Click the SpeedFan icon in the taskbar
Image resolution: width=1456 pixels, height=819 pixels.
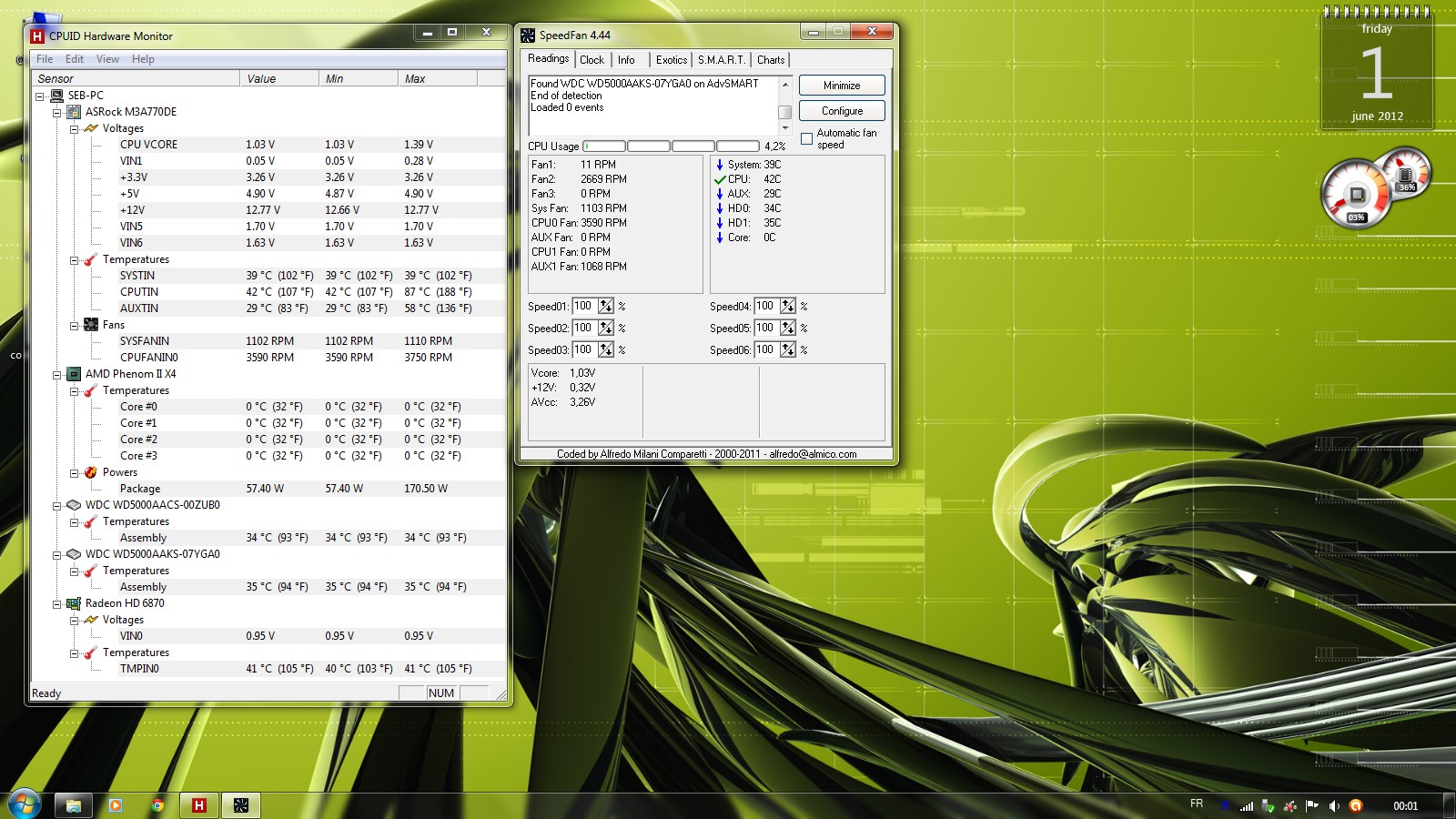(x=241, y=805)
